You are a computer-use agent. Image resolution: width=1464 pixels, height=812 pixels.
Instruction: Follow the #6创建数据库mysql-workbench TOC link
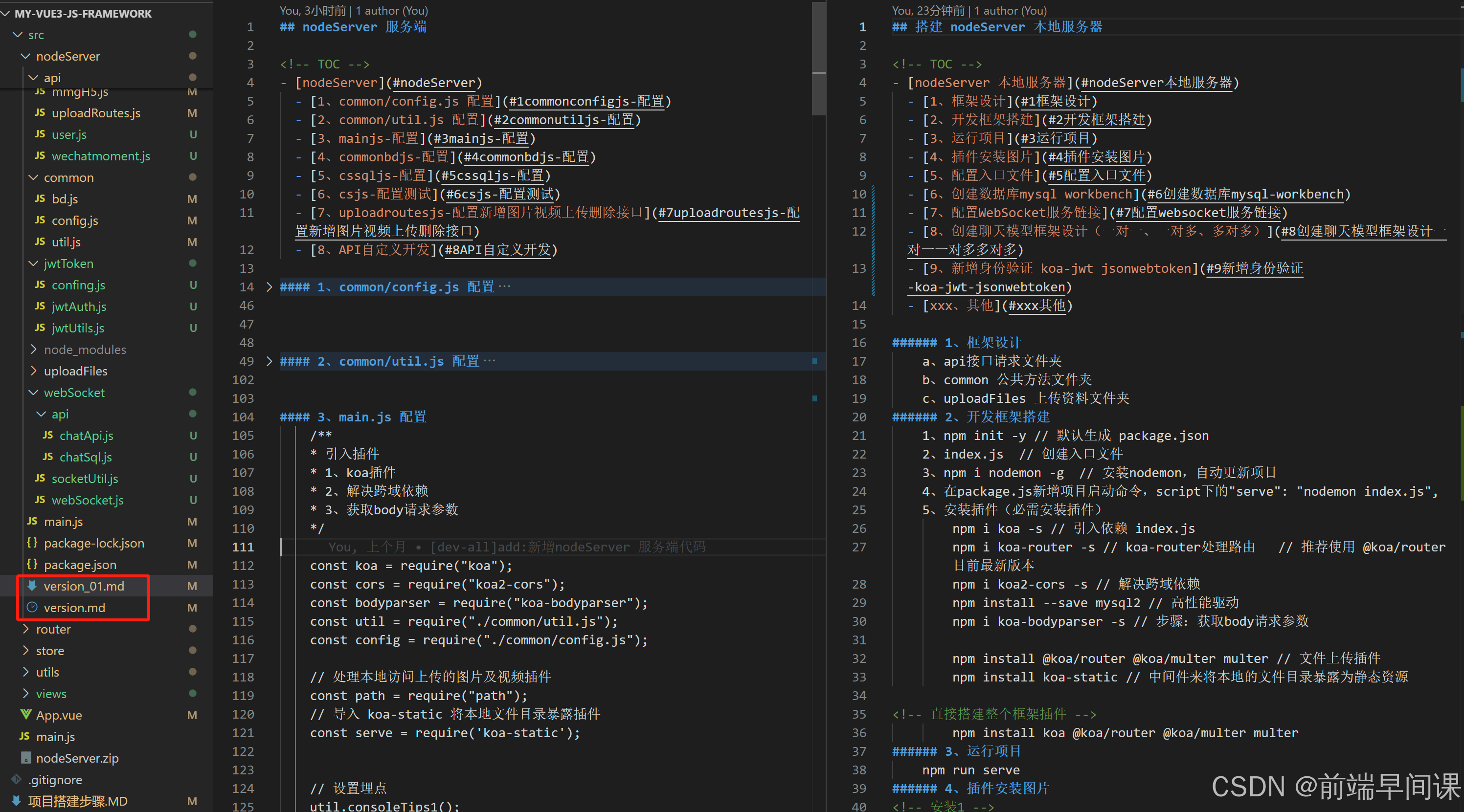pos(1246,194)
